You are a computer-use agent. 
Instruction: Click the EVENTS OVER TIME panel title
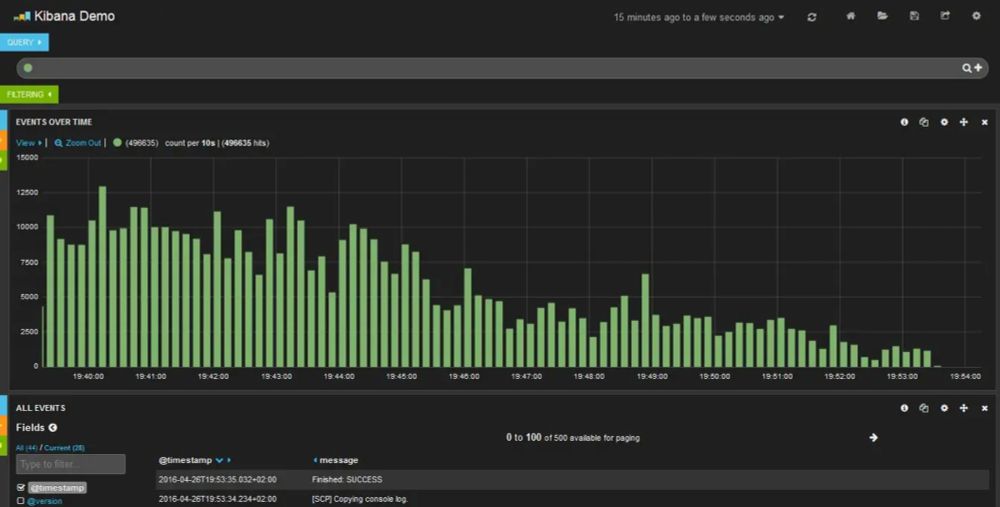[54, 122]
